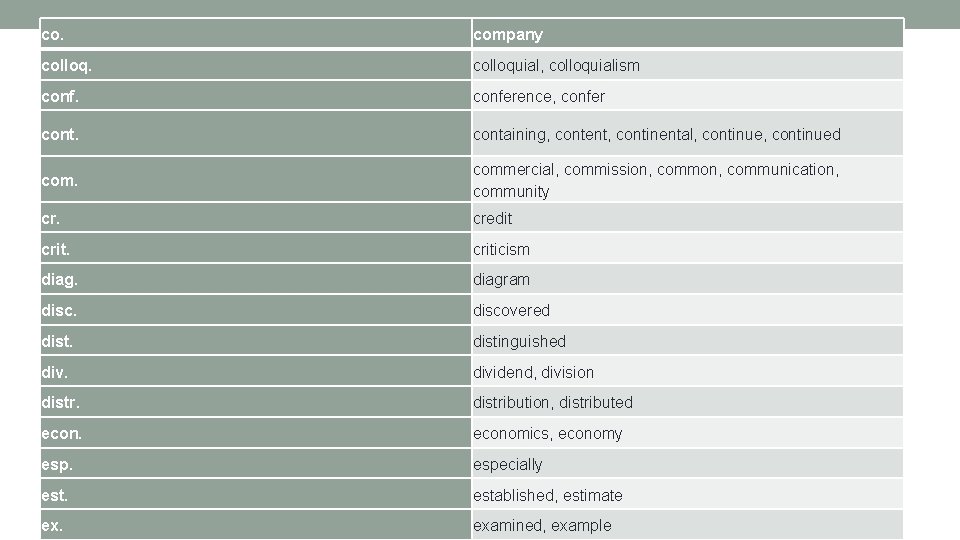
Task: Click the 'conf.' abbreviation cell
Action: pyautogui.click(x=255, y=96)
